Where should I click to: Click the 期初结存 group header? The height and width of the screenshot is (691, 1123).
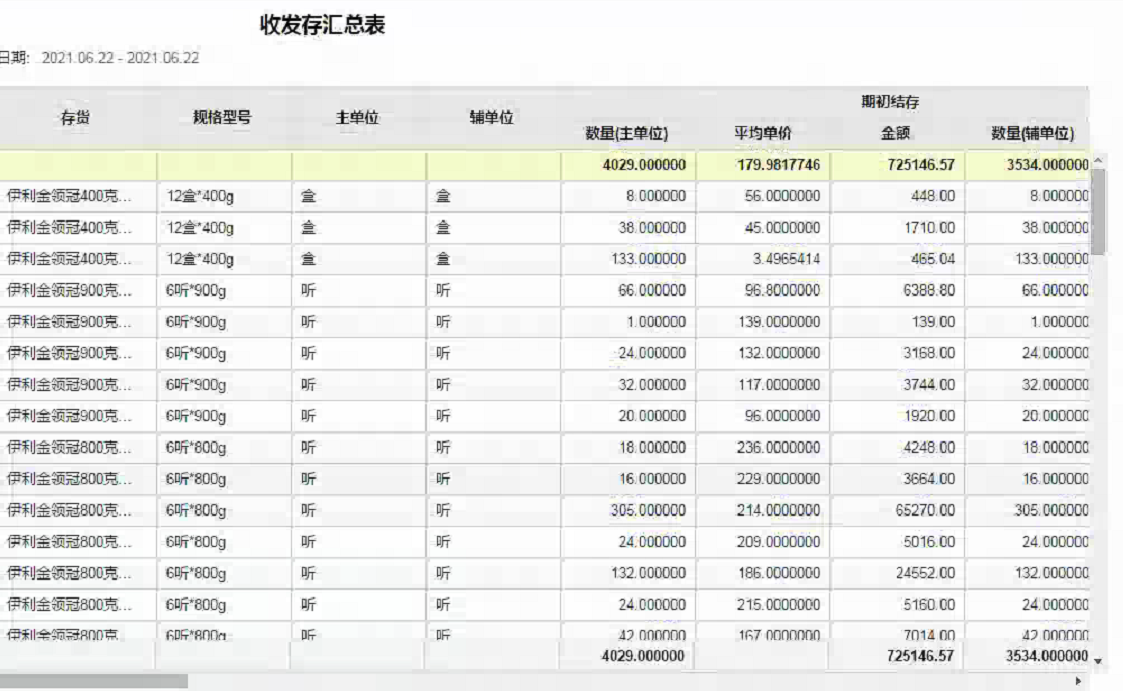[x=890, y=102]
